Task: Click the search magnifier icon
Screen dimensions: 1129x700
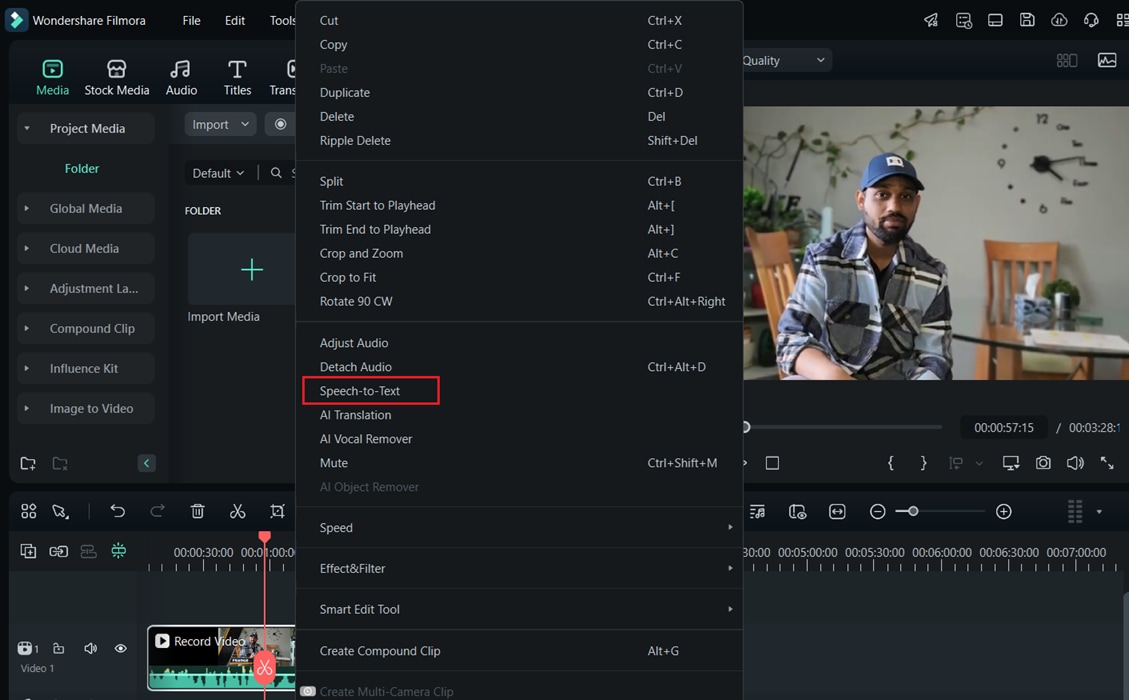Action: [x=276, y=173]
